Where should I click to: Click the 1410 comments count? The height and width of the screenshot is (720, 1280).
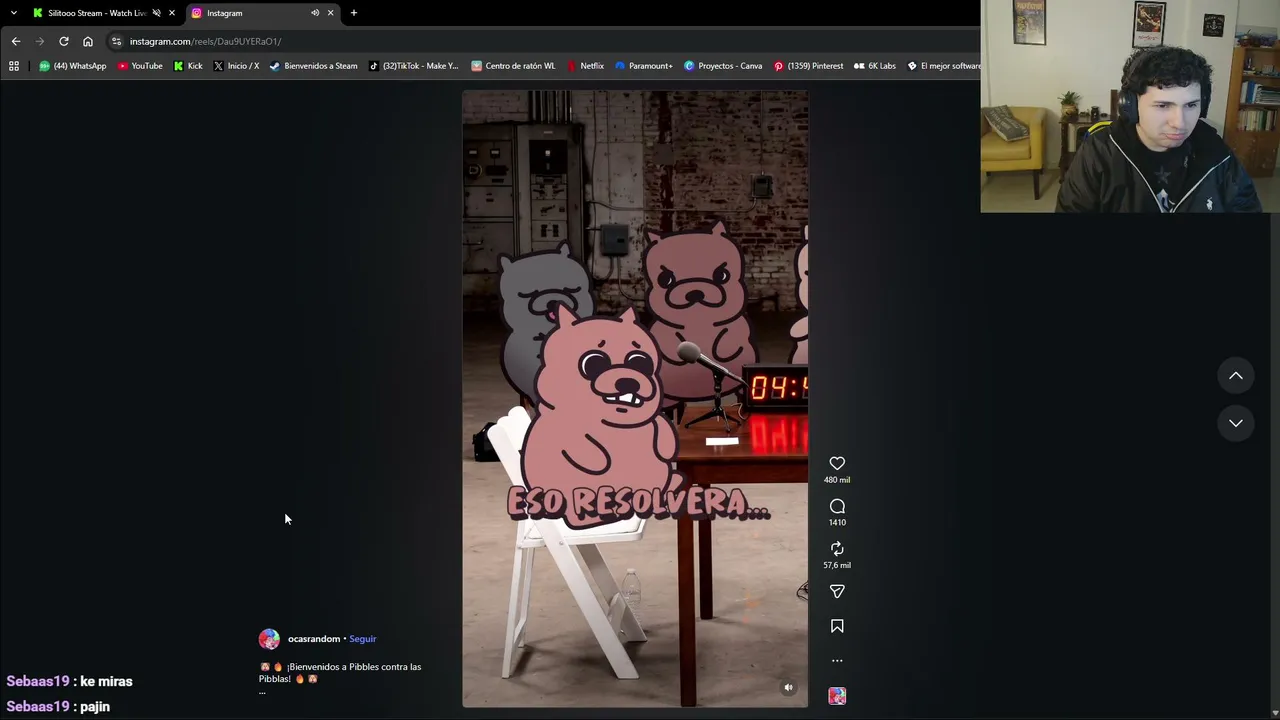837,522
